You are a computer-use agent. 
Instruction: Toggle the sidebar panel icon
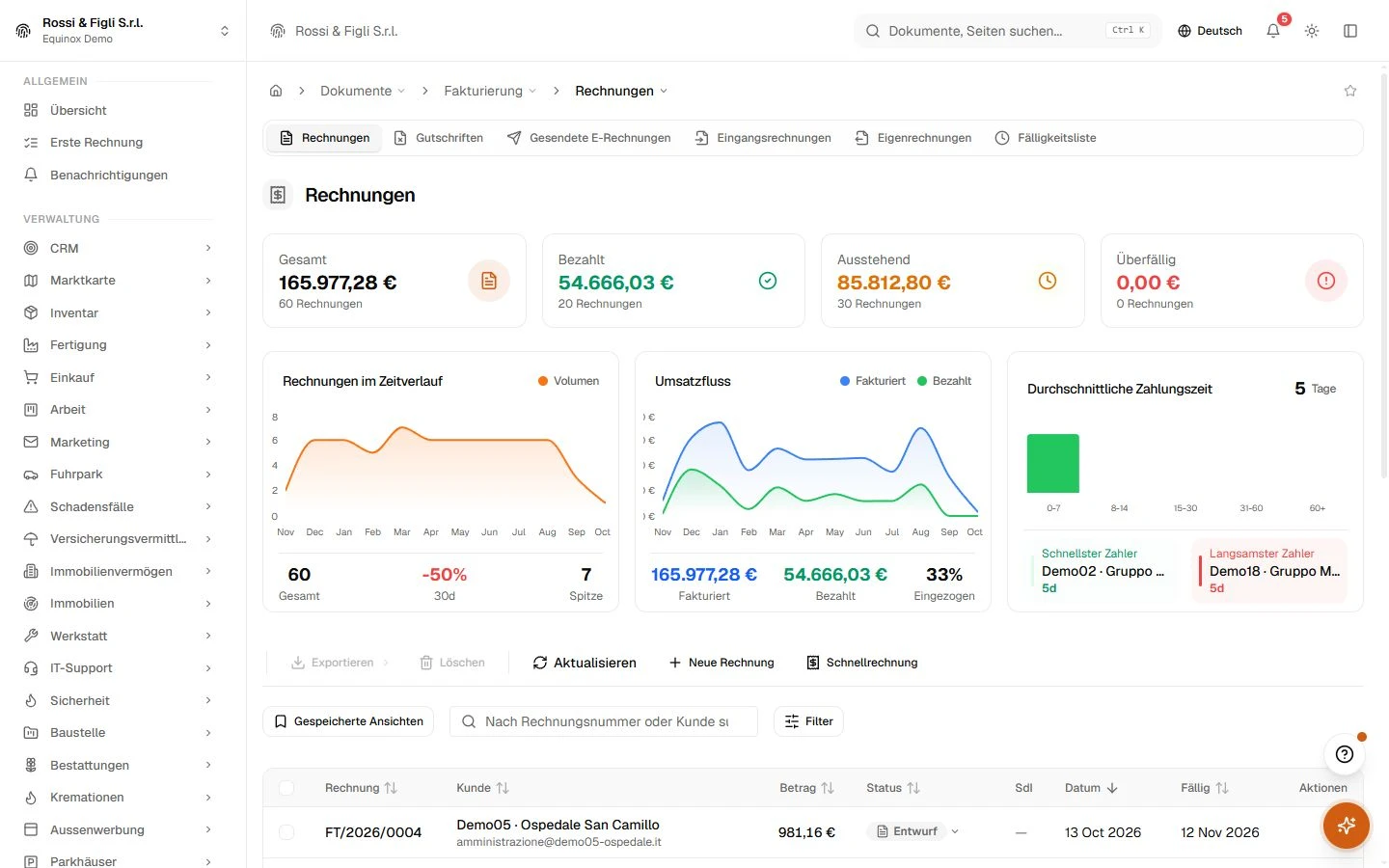click(1350, 31)
